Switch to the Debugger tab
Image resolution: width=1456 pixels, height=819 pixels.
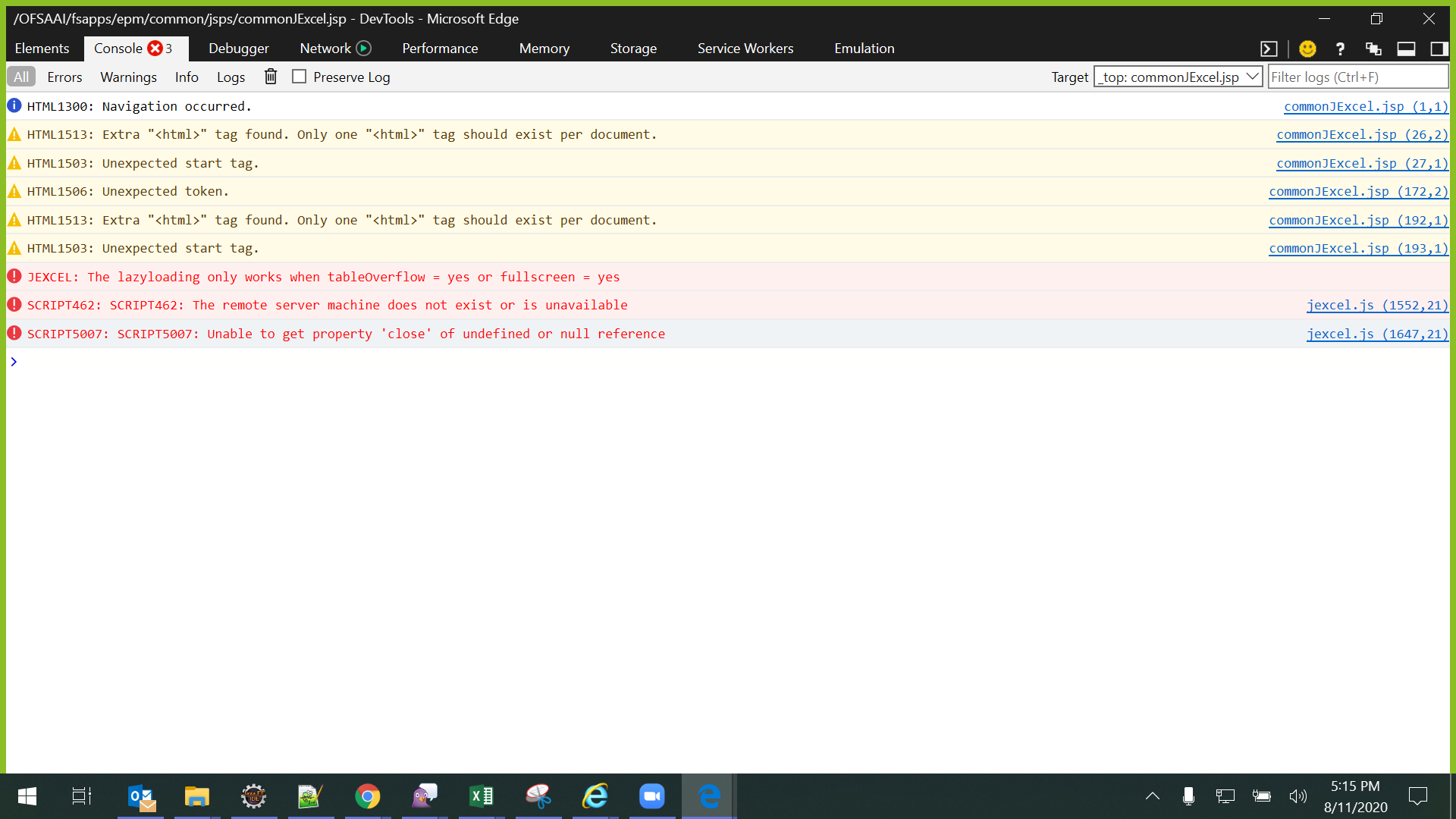click(x=238, y=48)
